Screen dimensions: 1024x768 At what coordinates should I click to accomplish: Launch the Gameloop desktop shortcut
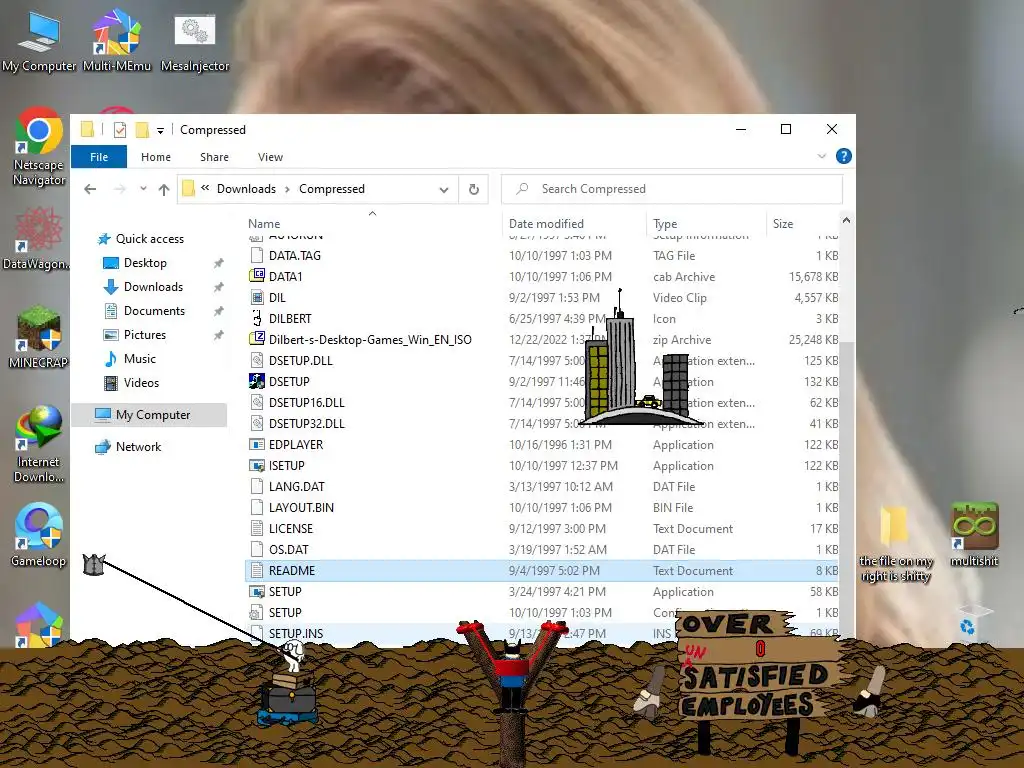[x=39, y=536]
